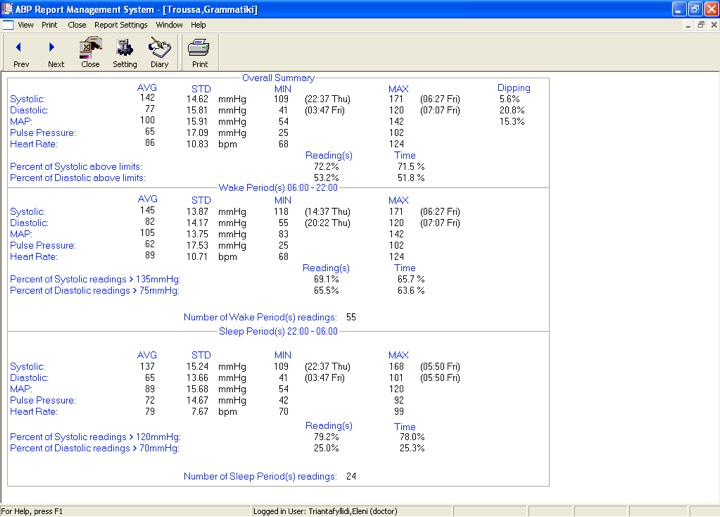Image resolution: width=720 pixels, height=517 pixels.
Task: Restore down the main application window
Action: click(695, 9)
